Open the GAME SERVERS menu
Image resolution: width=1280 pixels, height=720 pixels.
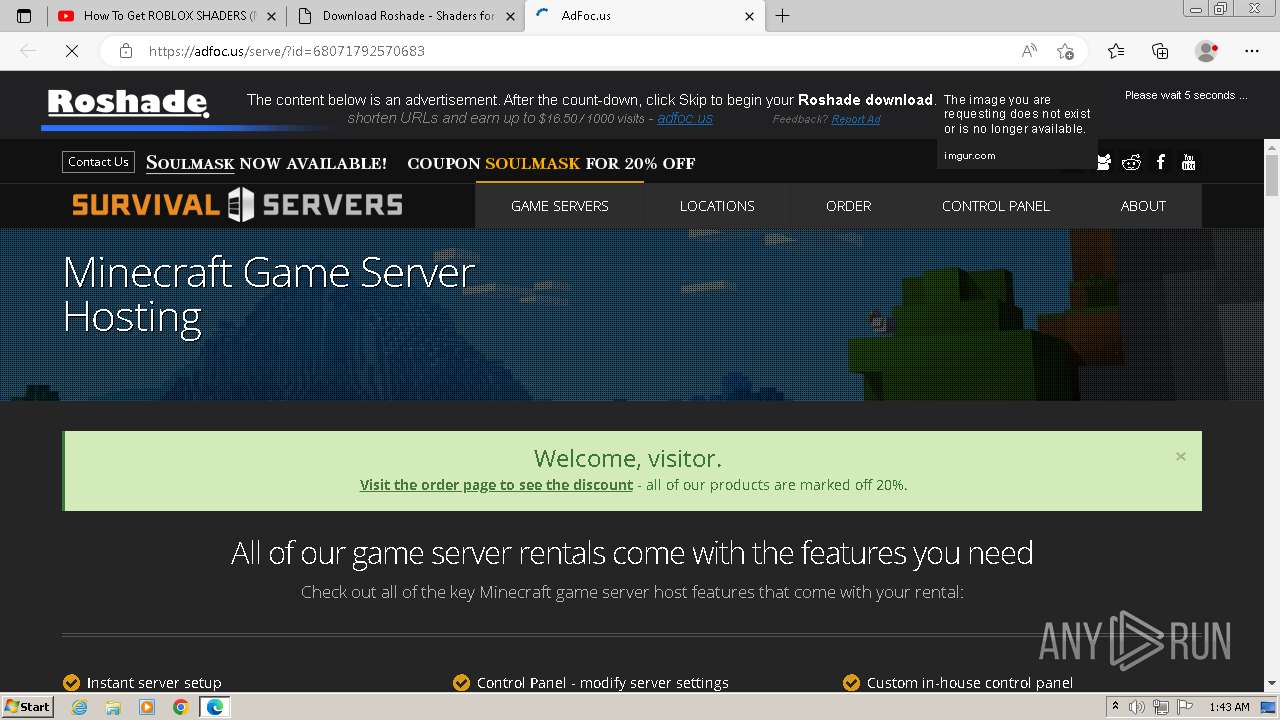pos(559,206)
